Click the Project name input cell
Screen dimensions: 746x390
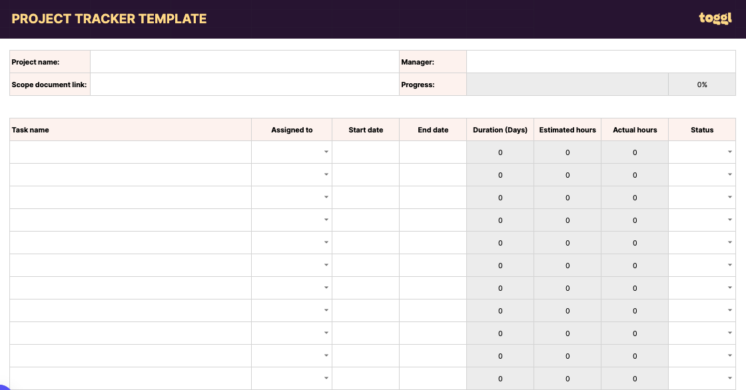point(245,62)
